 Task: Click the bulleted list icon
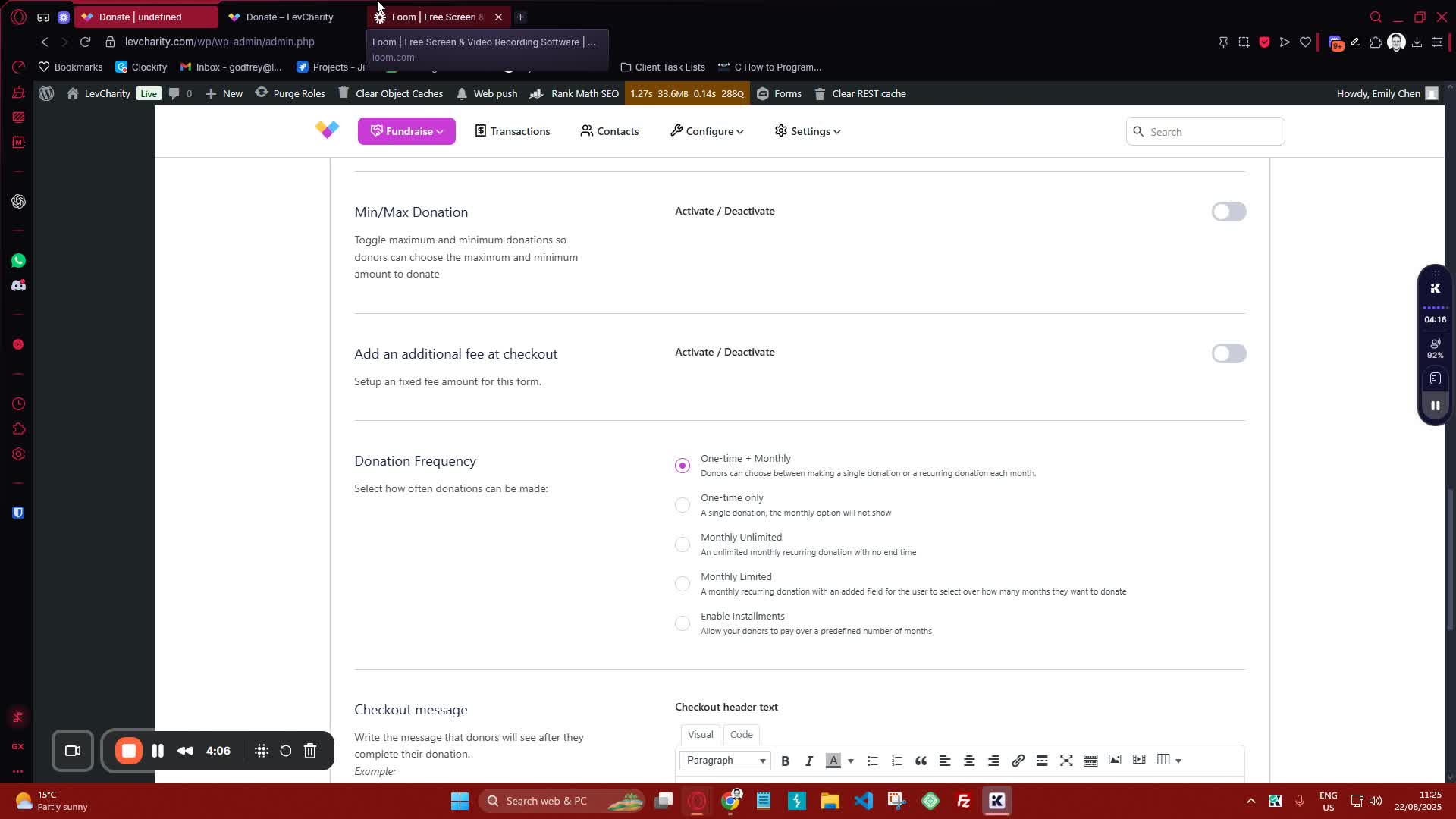[x=872, y=761]
